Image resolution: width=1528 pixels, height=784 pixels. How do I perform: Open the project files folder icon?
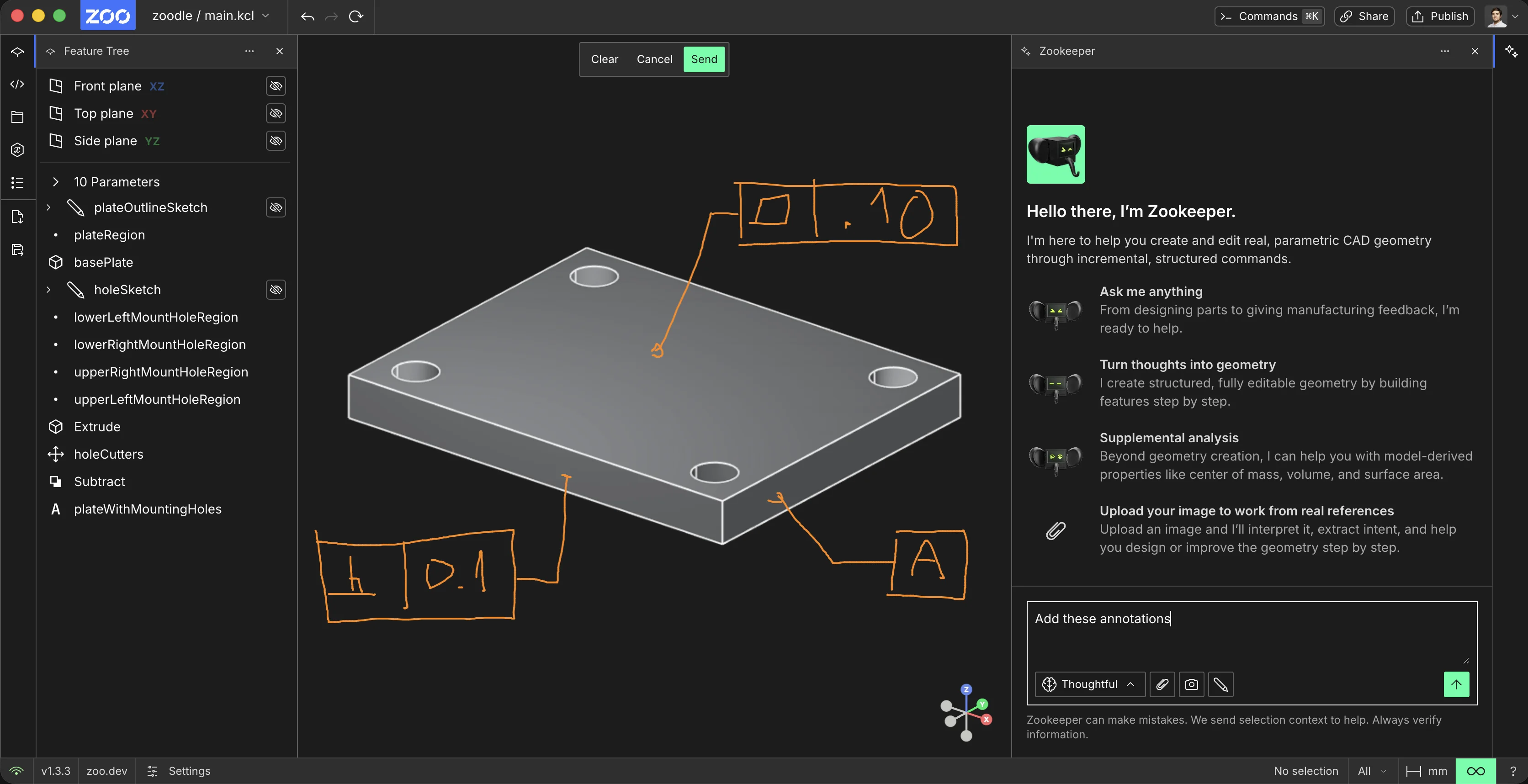pyautogui.click(x=17, y=117)
